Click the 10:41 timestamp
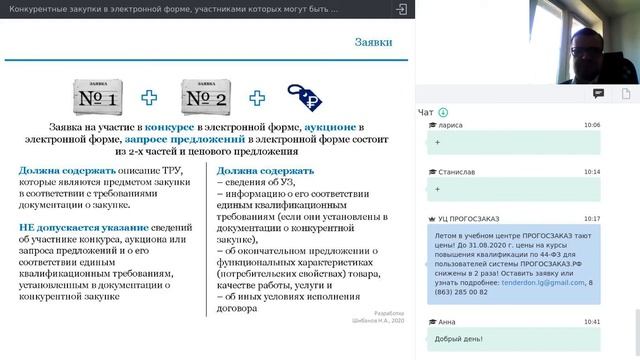The width and height of the screenshot is (640, 360). [592, 322]
